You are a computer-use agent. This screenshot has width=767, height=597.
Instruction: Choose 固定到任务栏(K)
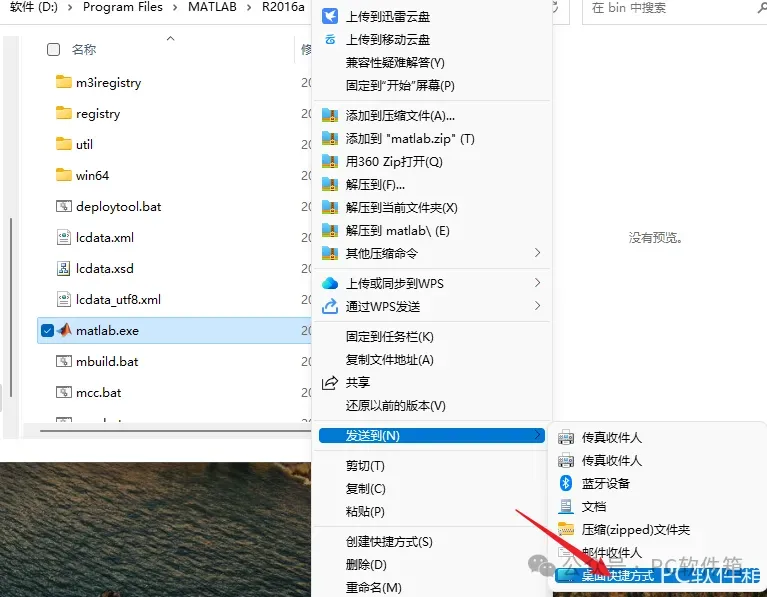tap(389, 337)
